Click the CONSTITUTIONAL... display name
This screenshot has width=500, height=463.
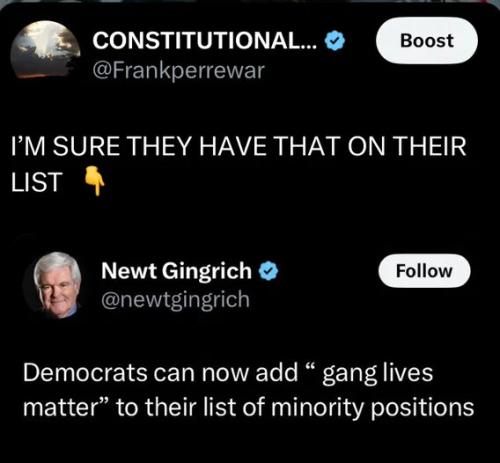(x=205, y=41)
